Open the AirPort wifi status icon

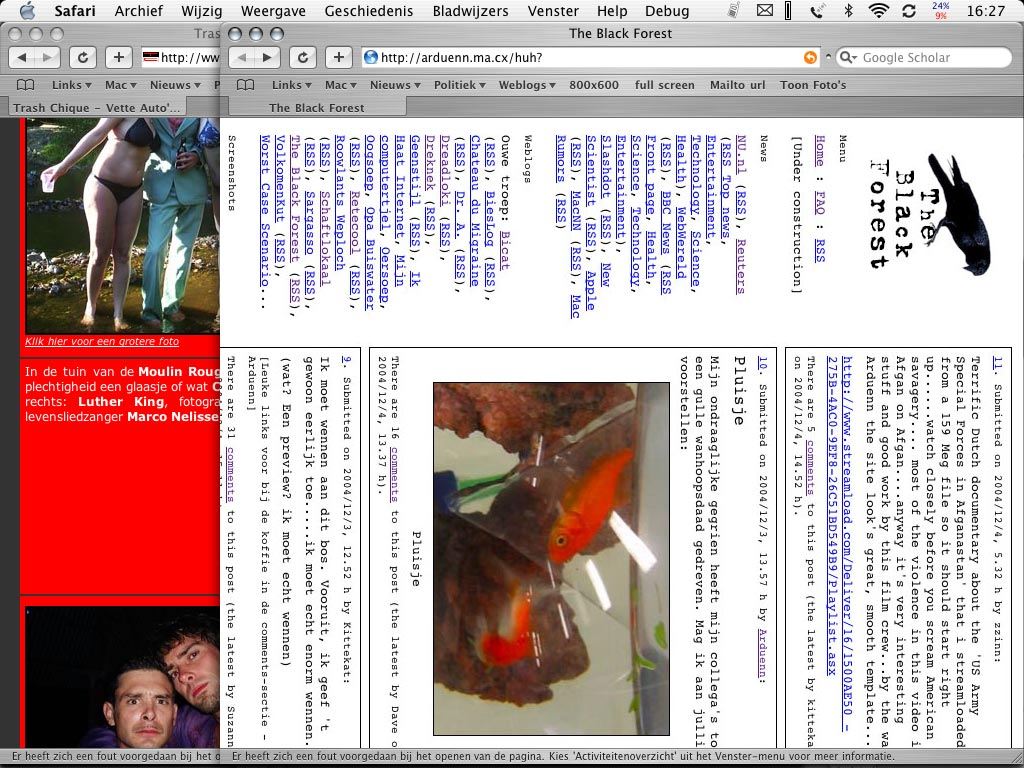click(879, 10)
